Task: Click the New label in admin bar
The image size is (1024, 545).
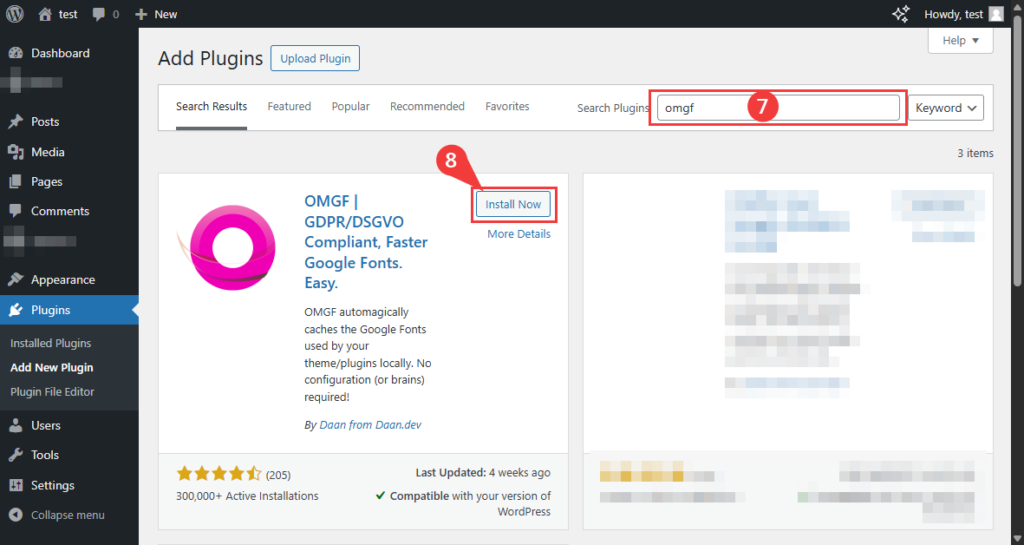Action: click(x=166, y=14)
